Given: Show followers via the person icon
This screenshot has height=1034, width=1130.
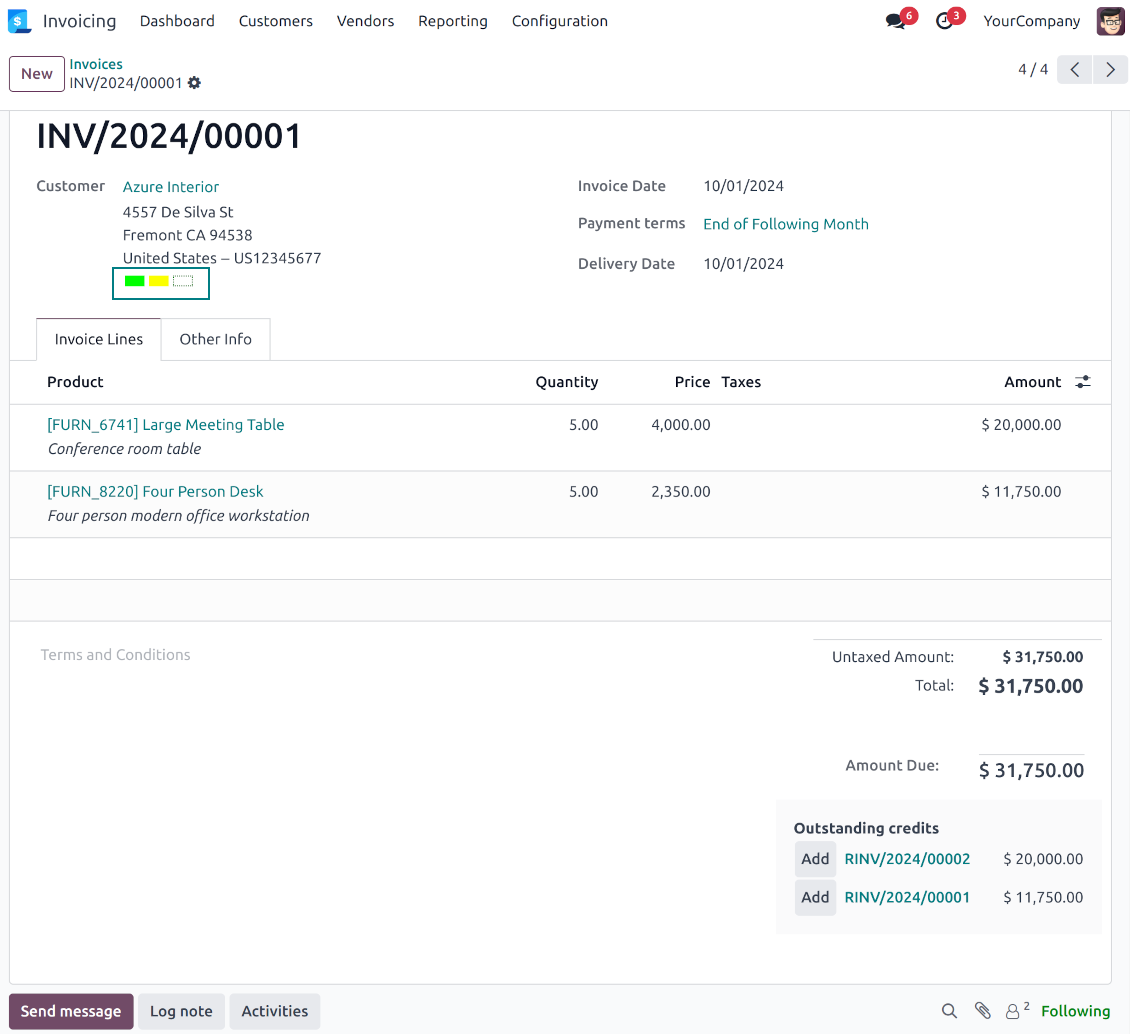Looking at the screenshot, I should pyautogui.click(x=1015, y=1011).
